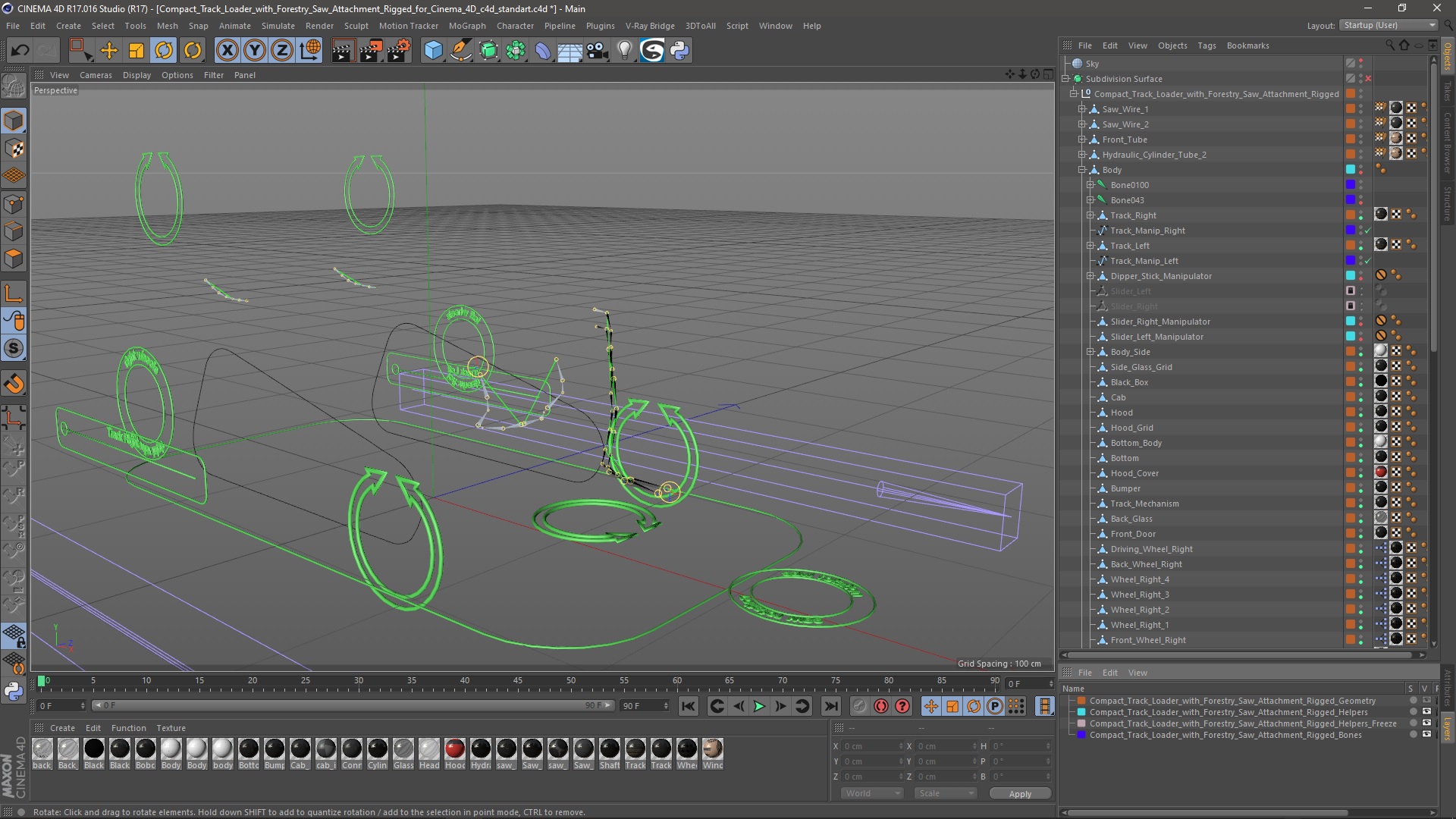1456x819 pixels.
Task: Click the Floor environment icon
Action: point(570,51)
